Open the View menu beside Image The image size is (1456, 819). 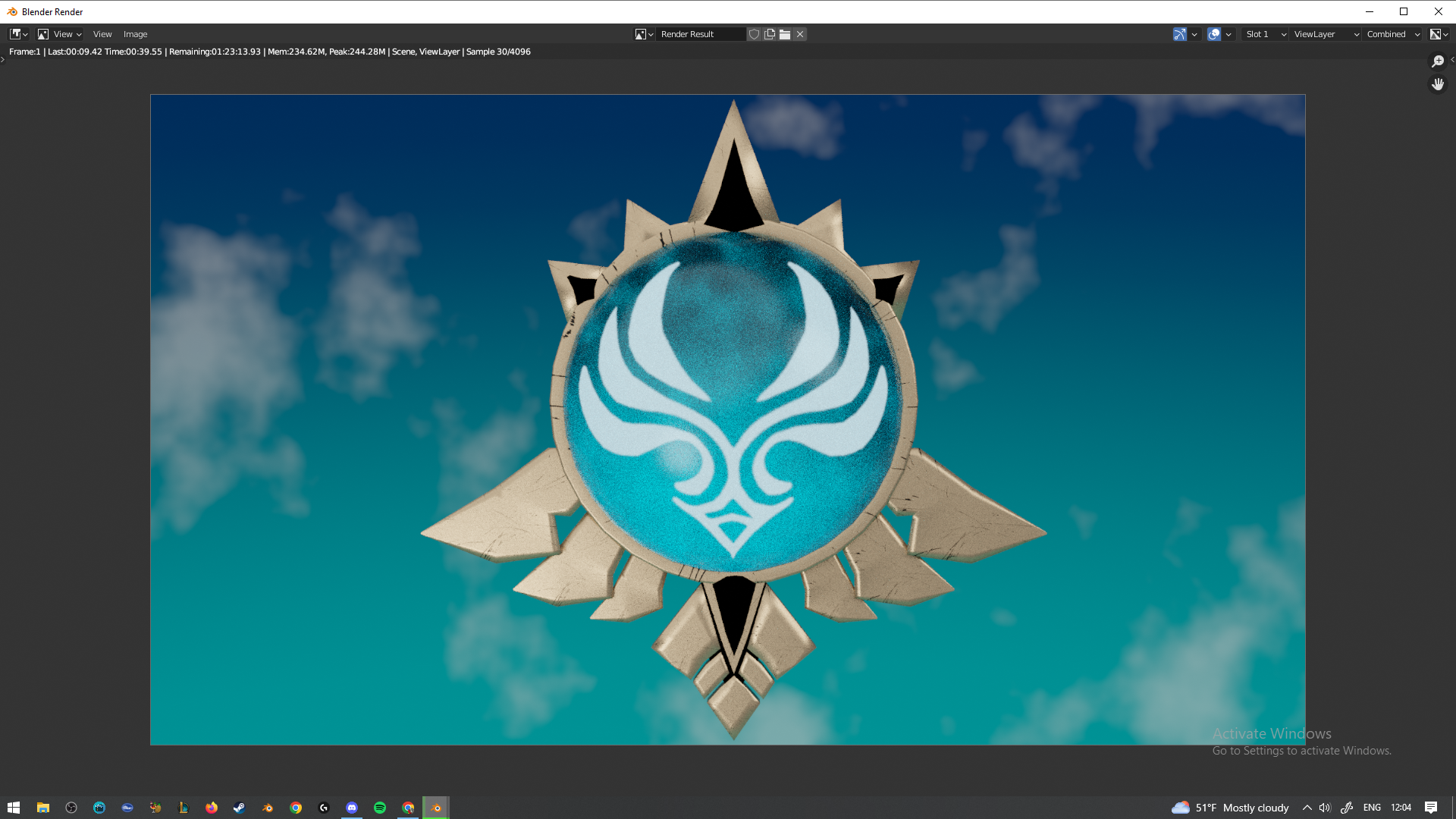(102, 34)
